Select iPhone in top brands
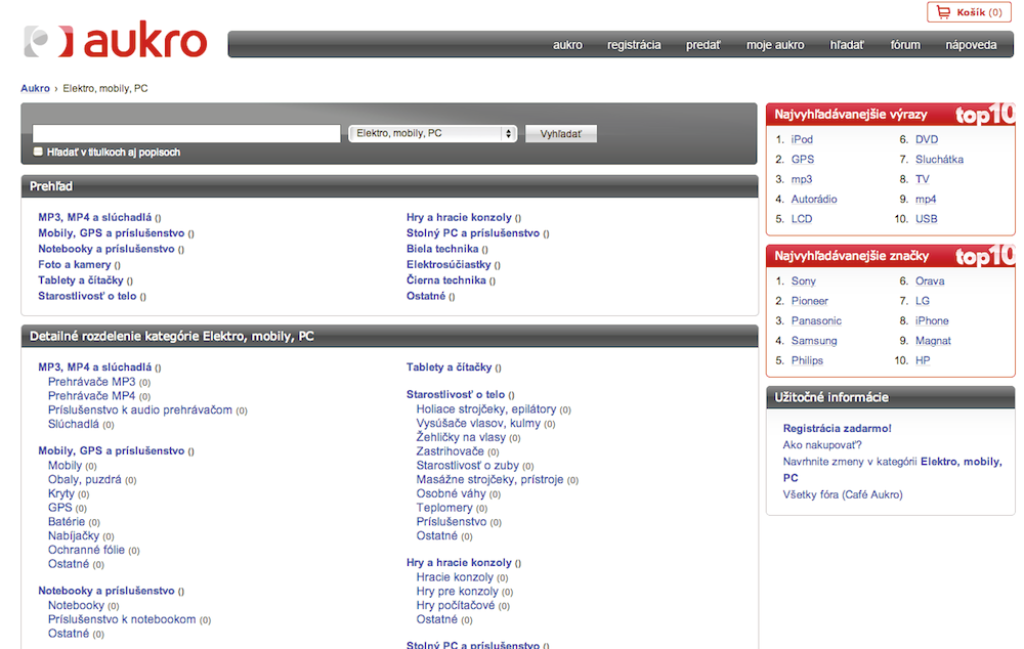 pyautogui.click(x=932, y=321)
